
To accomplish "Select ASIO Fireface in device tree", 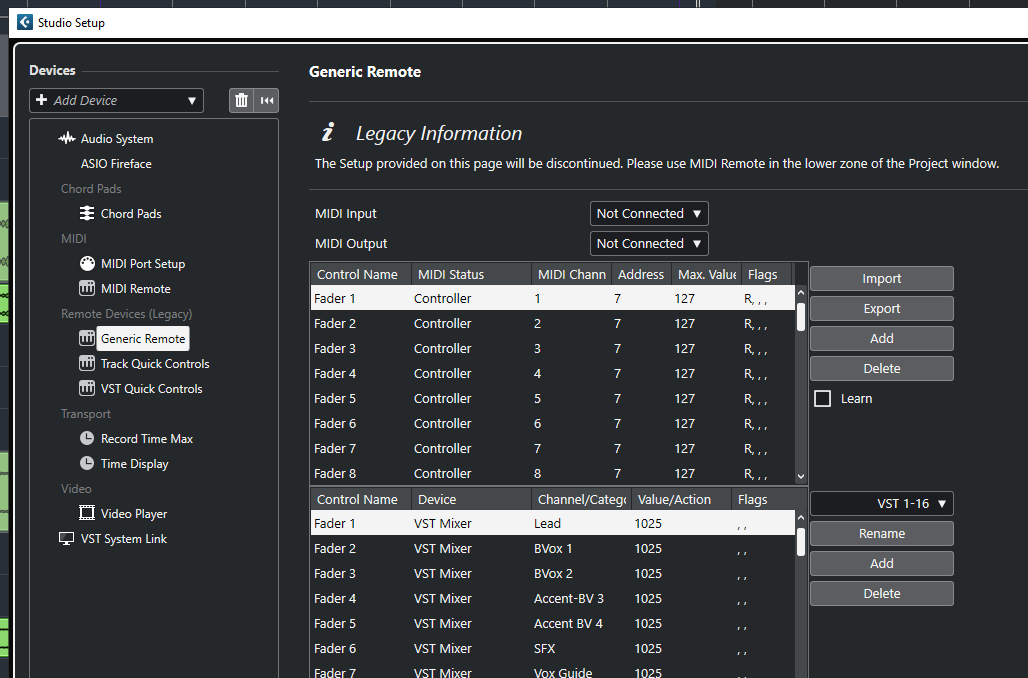I will tap(116, 163).
